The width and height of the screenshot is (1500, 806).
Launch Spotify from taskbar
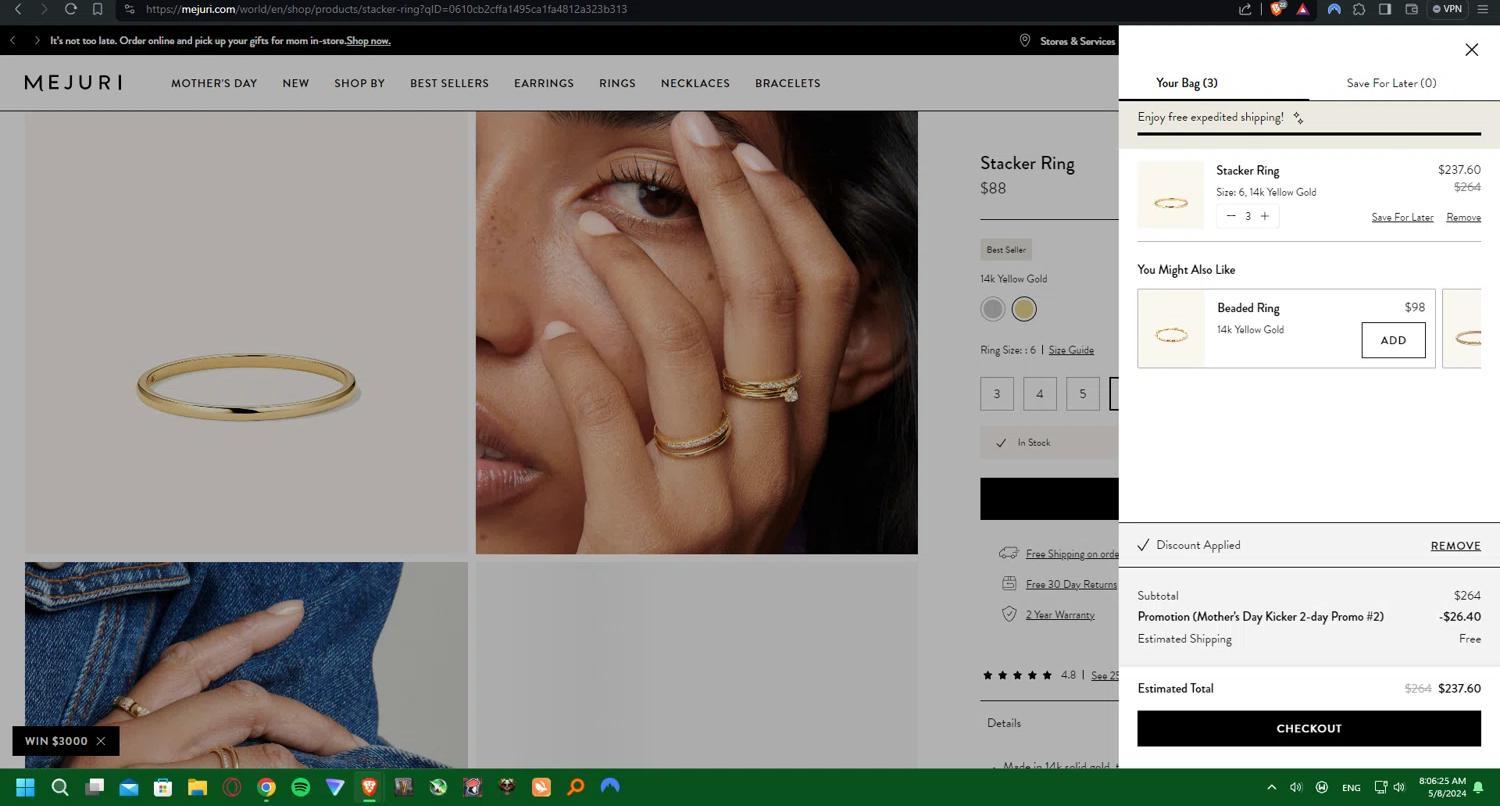(x=300, y=787)
